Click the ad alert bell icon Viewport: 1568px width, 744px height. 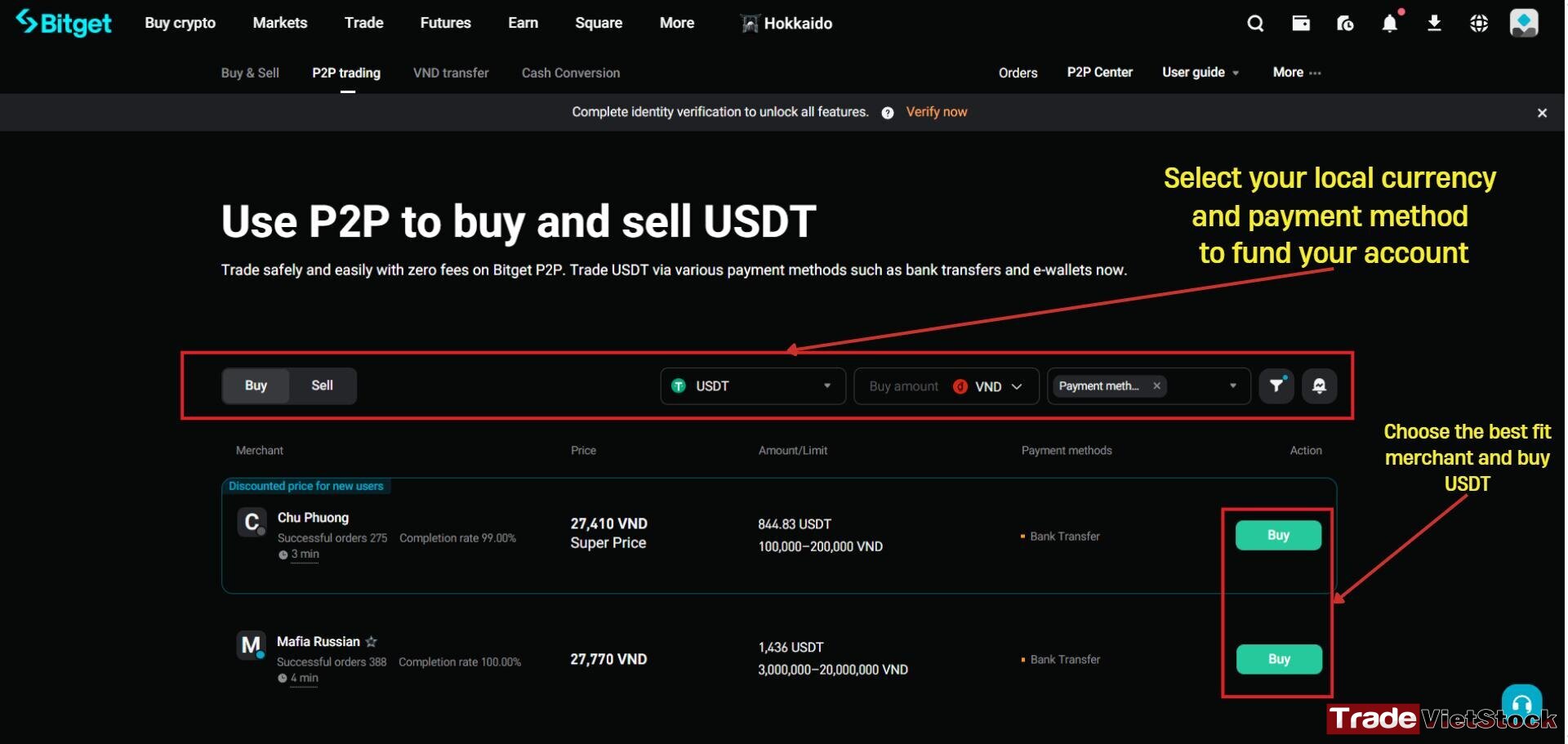(x=1319, y=385)
